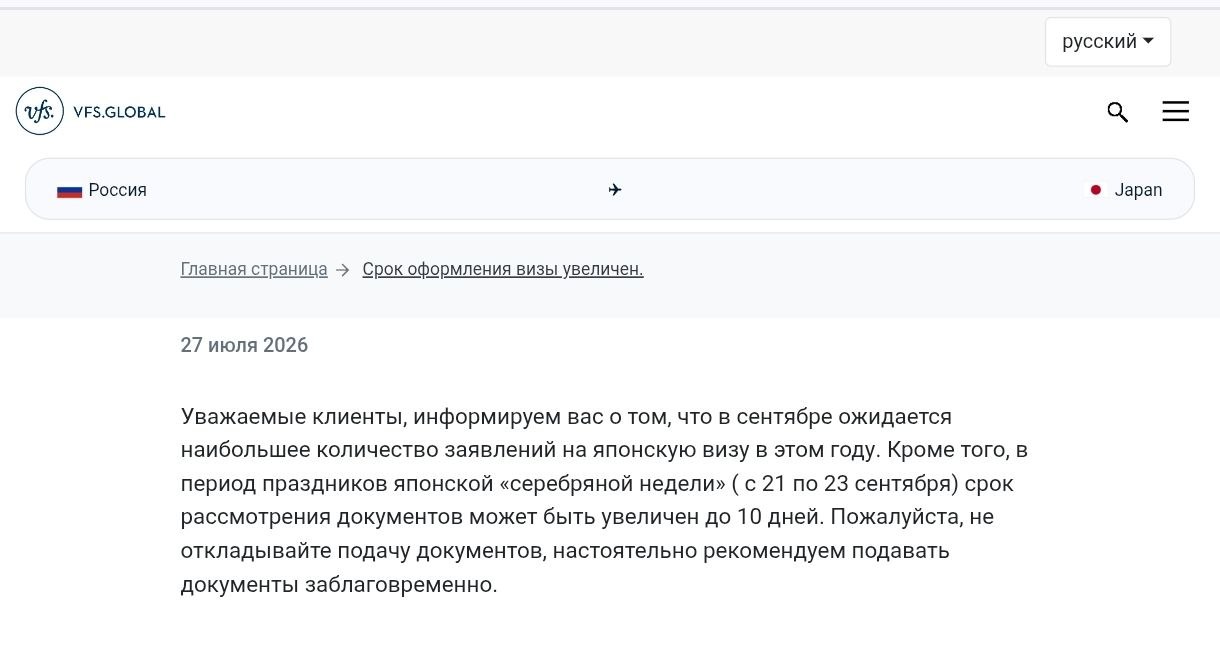Open Срок оформления визы увеличен breadcrumb
This screenshot has width=1220, height=669.
503,269
